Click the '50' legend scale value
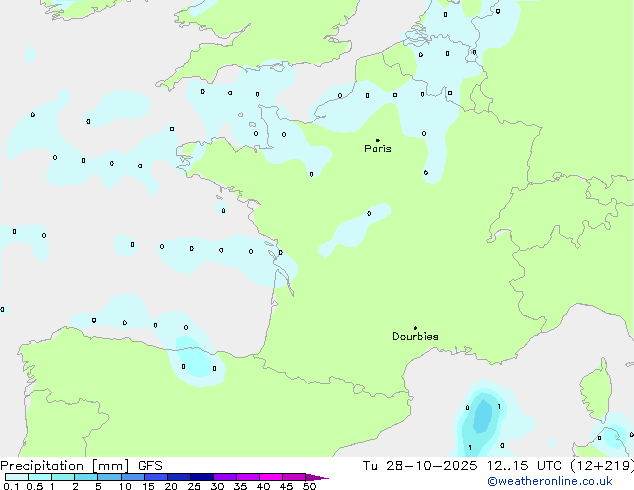The image size is (634, 490). [309, 486]
